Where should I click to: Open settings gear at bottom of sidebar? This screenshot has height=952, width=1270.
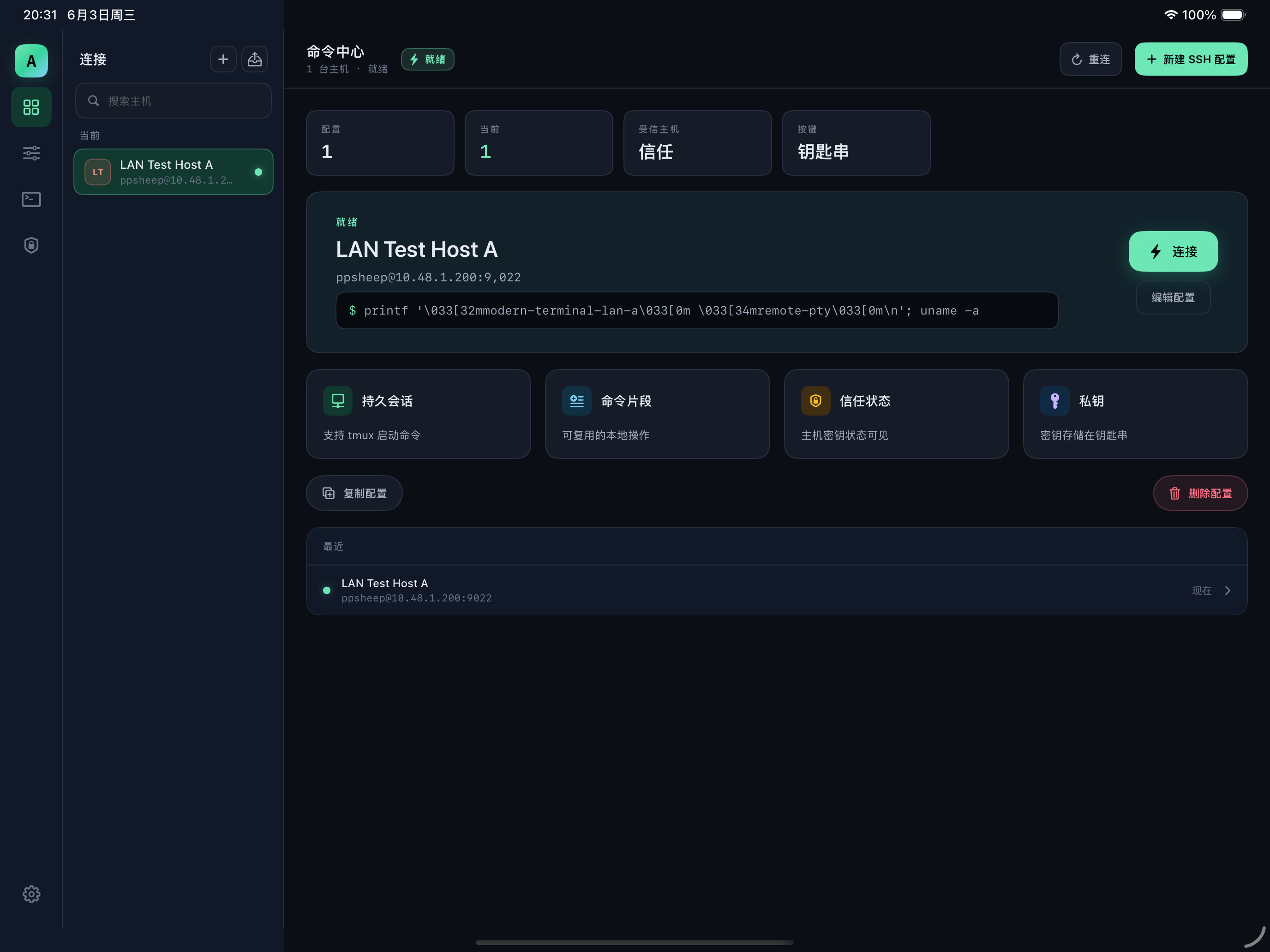coord(31,894)
